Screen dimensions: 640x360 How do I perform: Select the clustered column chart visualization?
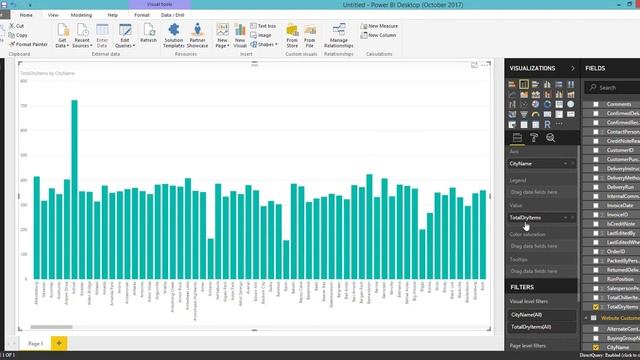click(x=547, y=84)
